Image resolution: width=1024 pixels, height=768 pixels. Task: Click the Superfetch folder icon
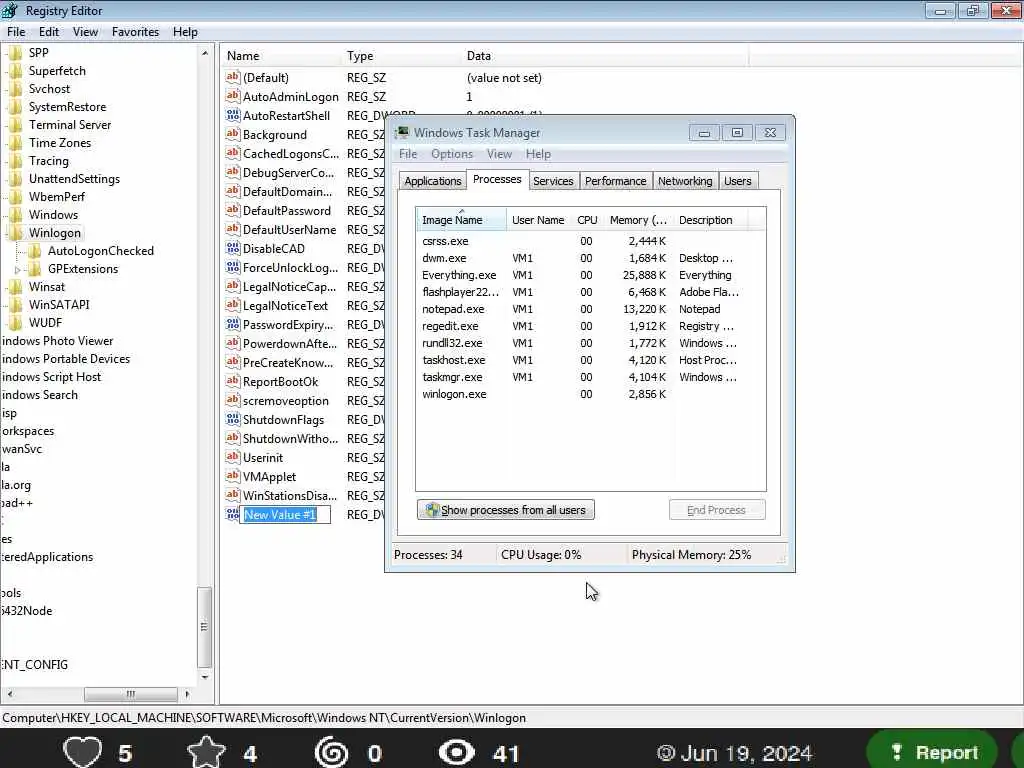[16, 71]
